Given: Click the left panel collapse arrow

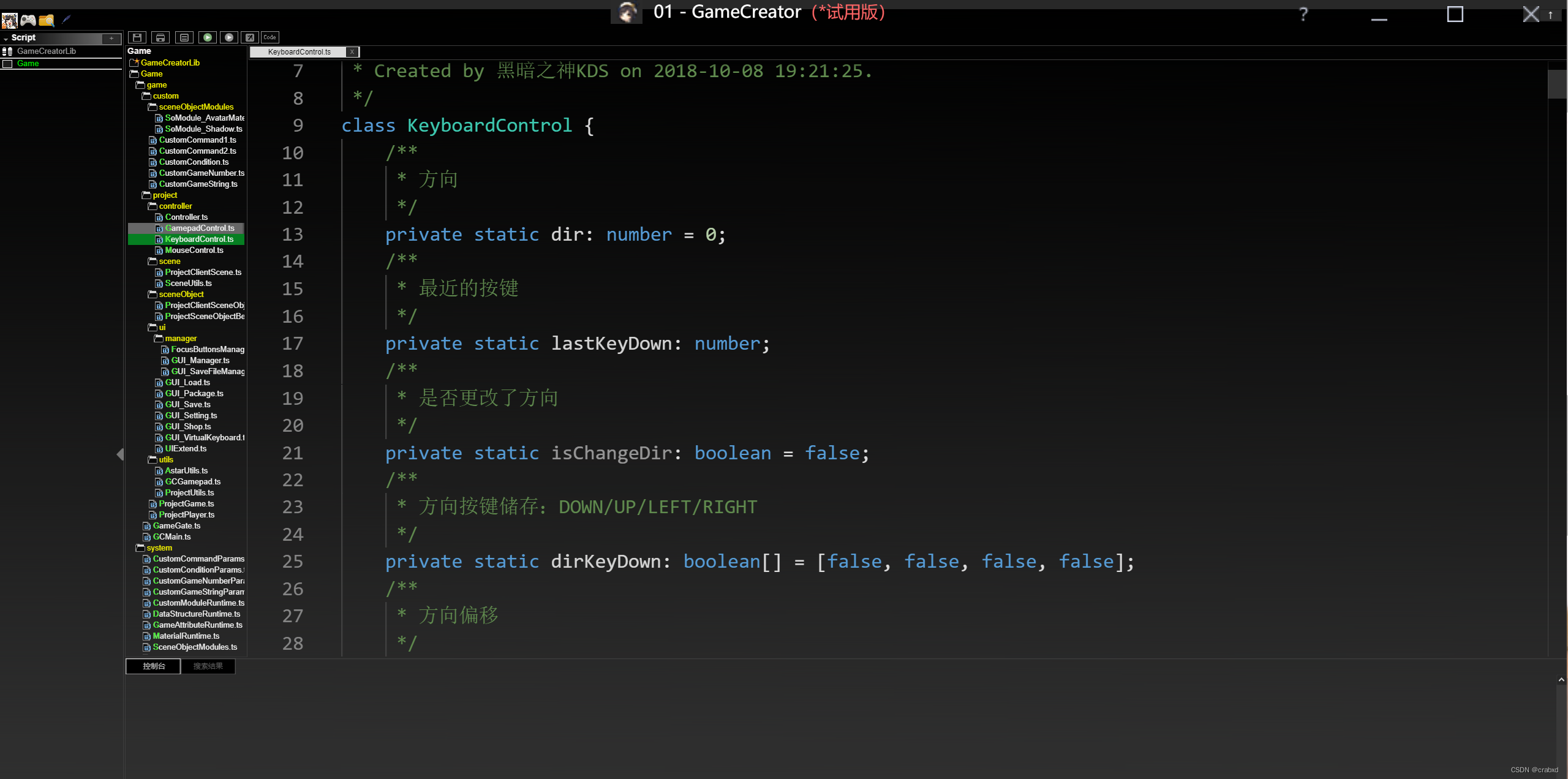Looking at the screenshot, I should [x=120, y=454].
